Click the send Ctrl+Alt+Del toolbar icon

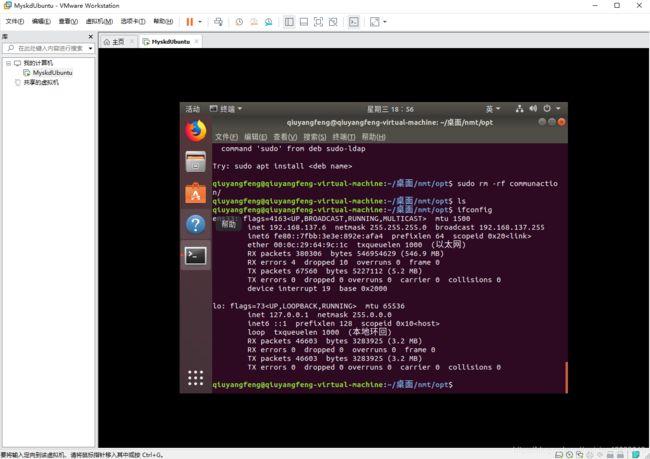point(218,22)
